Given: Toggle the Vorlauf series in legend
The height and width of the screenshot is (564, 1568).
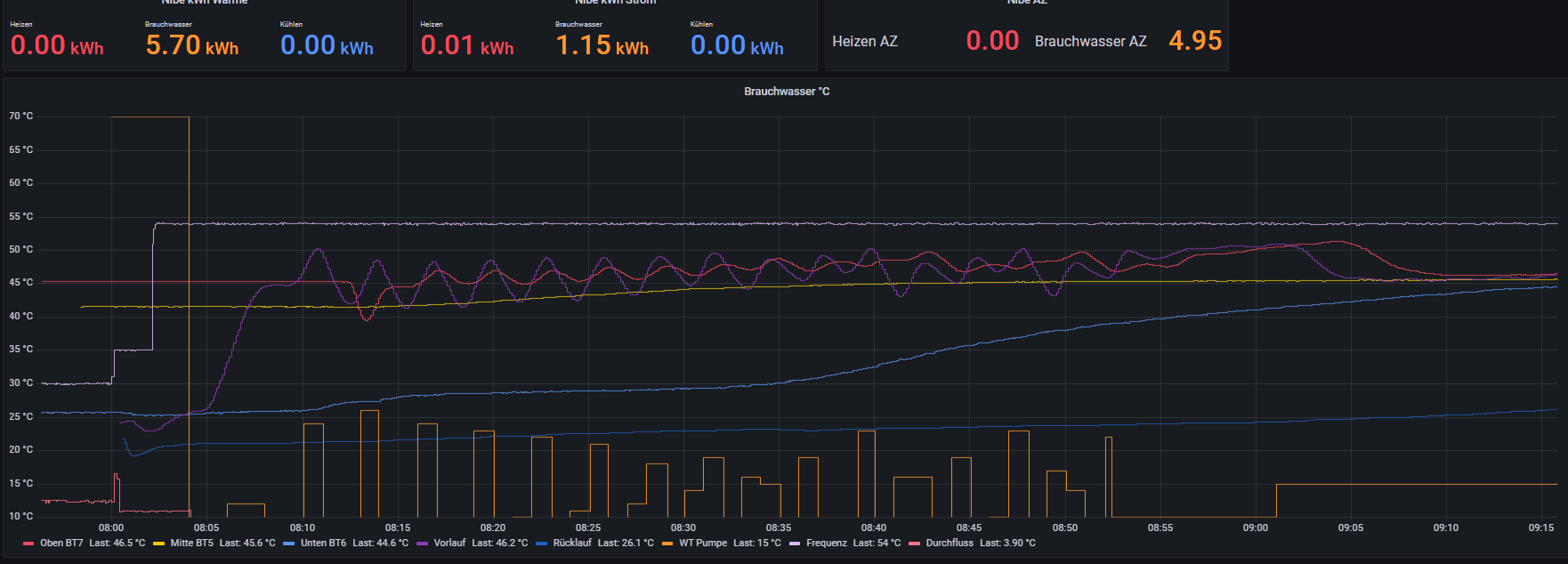Looking at the screenshot, I should point(449,543).
